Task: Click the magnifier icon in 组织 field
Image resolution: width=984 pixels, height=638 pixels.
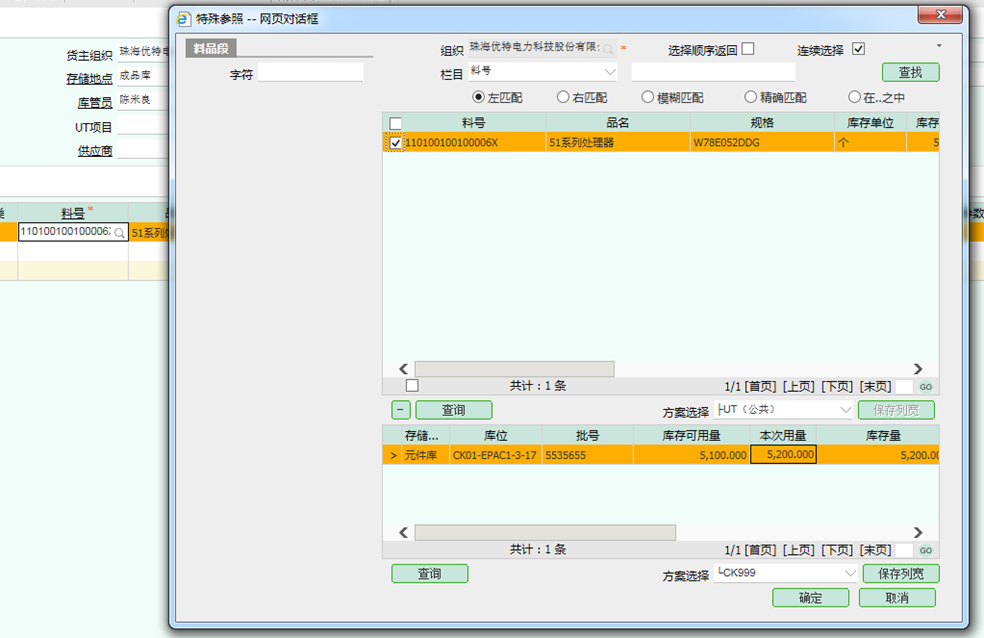Action: tap(607, 48)
